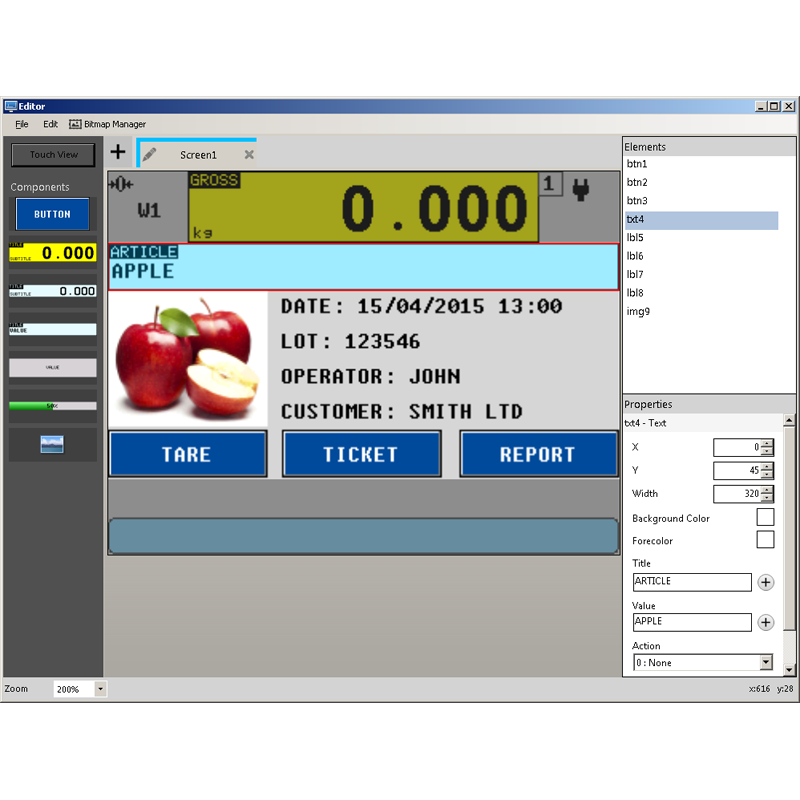Open the Edit menu
The image size is (800, 800).
[50, 124]
